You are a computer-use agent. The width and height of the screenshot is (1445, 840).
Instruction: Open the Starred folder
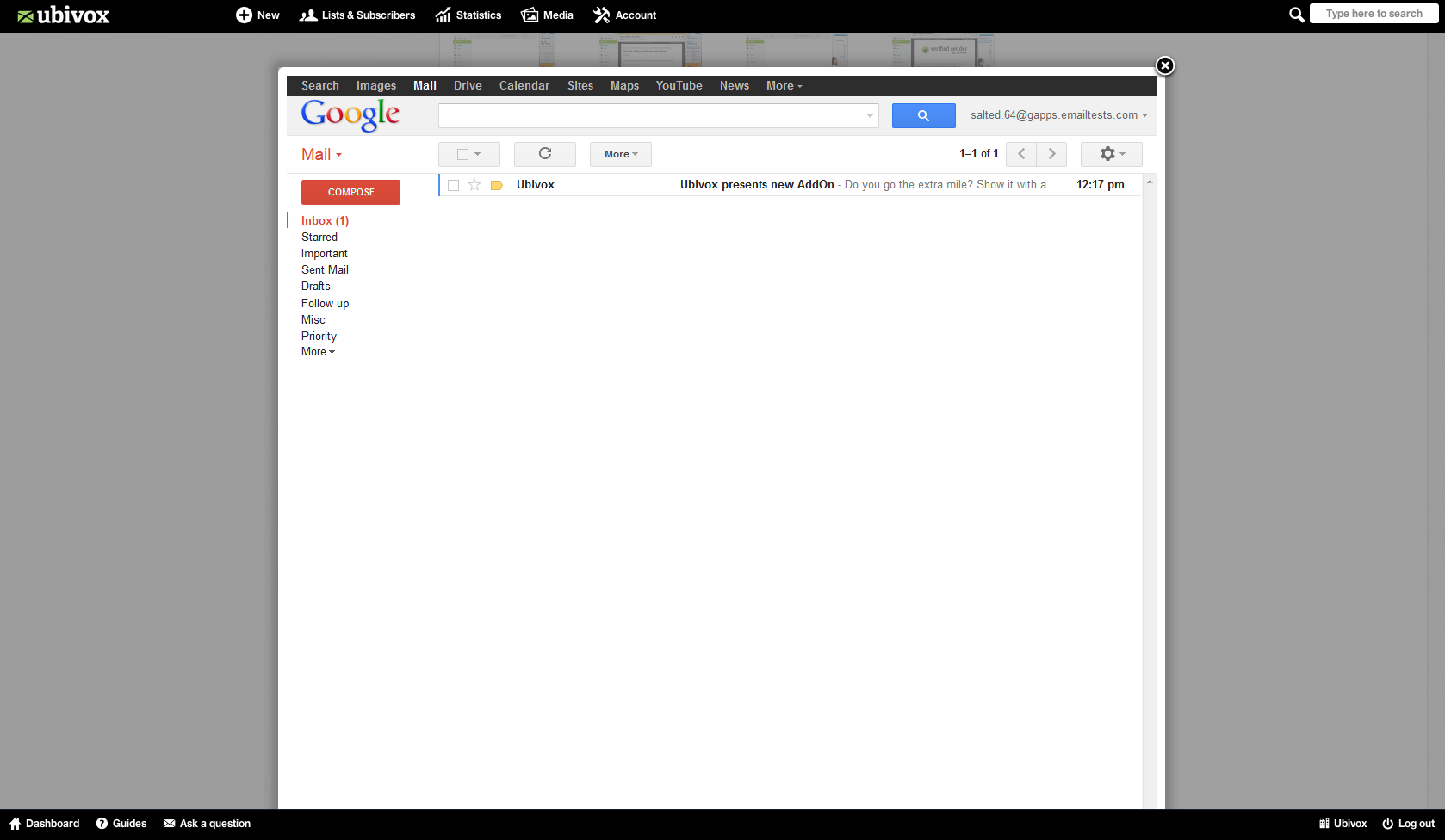(x=319, y=238)
